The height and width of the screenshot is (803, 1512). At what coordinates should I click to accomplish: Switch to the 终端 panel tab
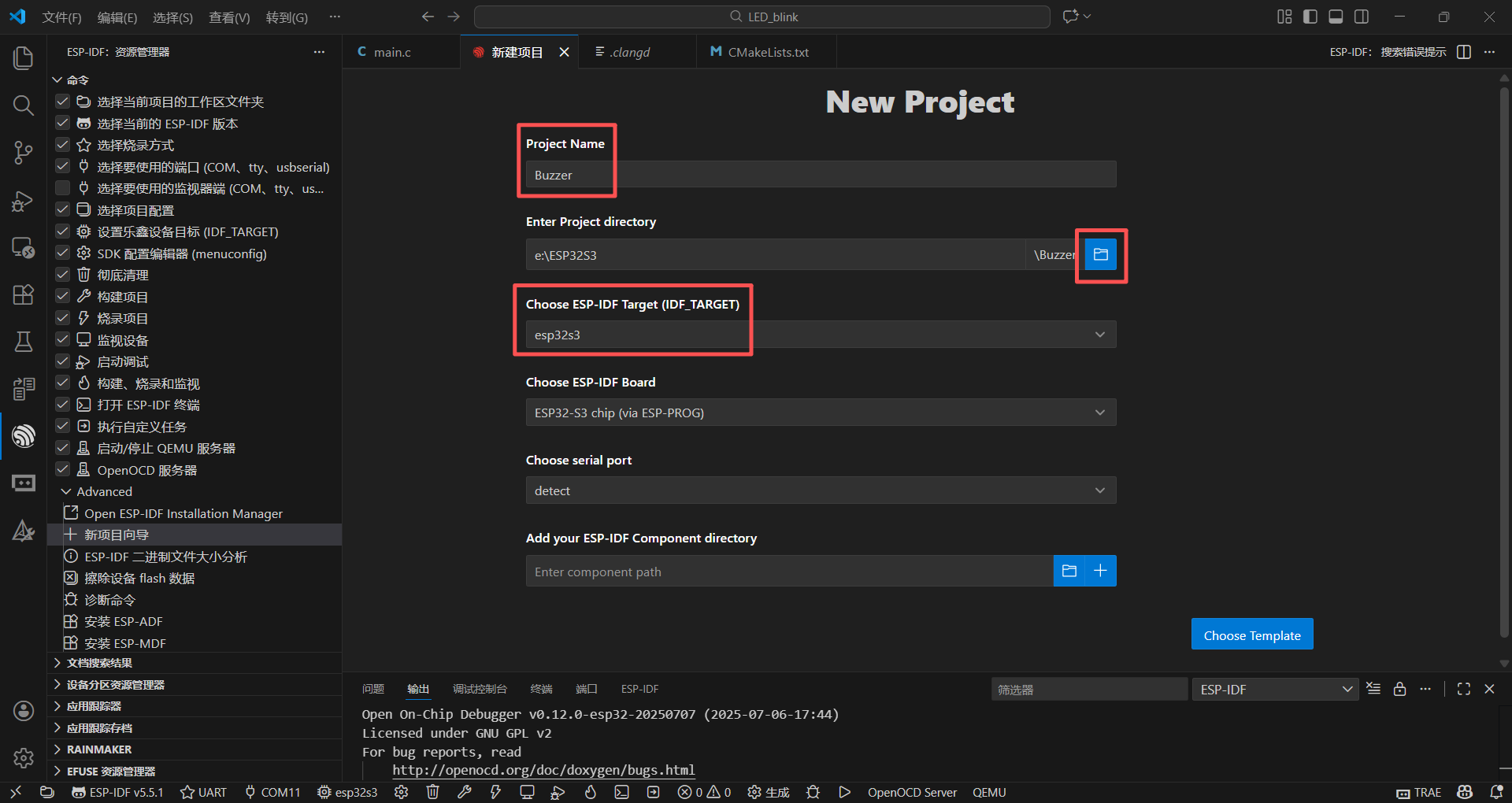tap(541, 689)
